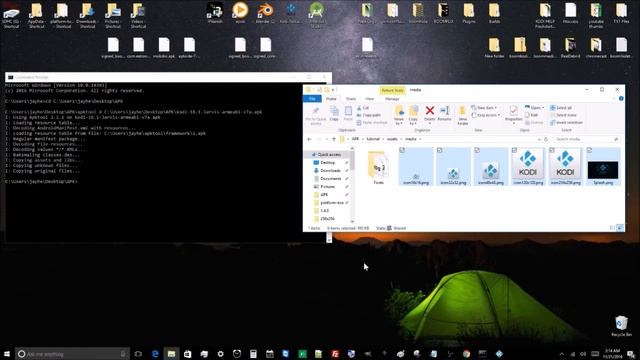640x360 pixels.
Task: Toggle checkbox on icon16x16.png
Action: point(402,150)
